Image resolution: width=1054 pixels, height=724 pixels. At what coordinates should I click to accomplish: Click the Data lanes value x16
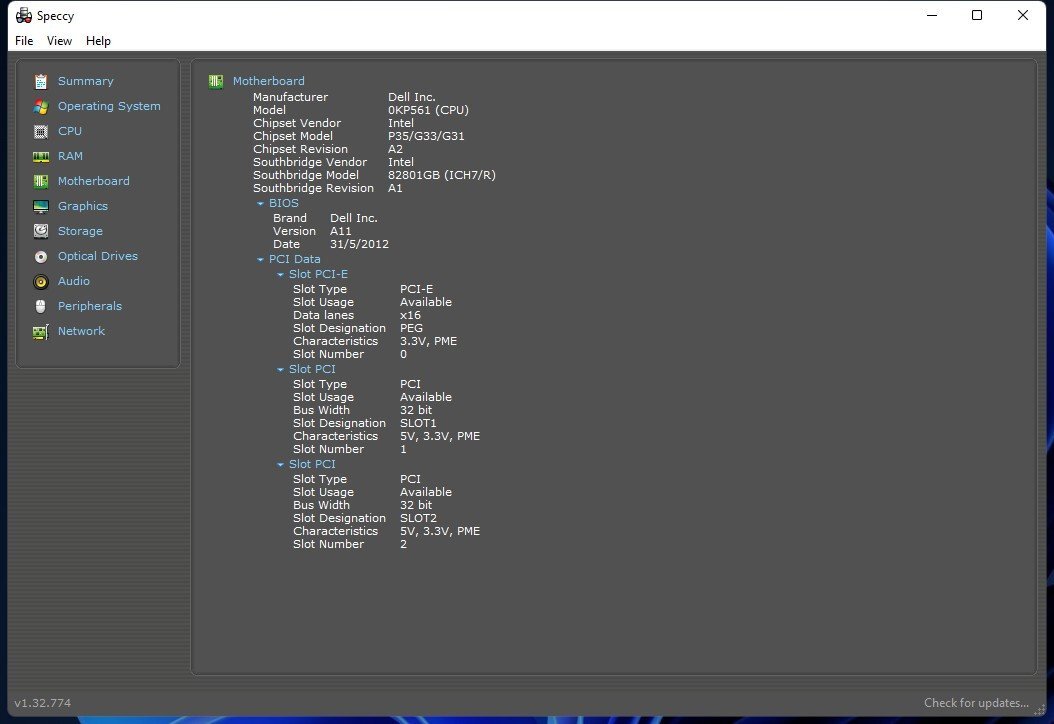tap(410, 315)
